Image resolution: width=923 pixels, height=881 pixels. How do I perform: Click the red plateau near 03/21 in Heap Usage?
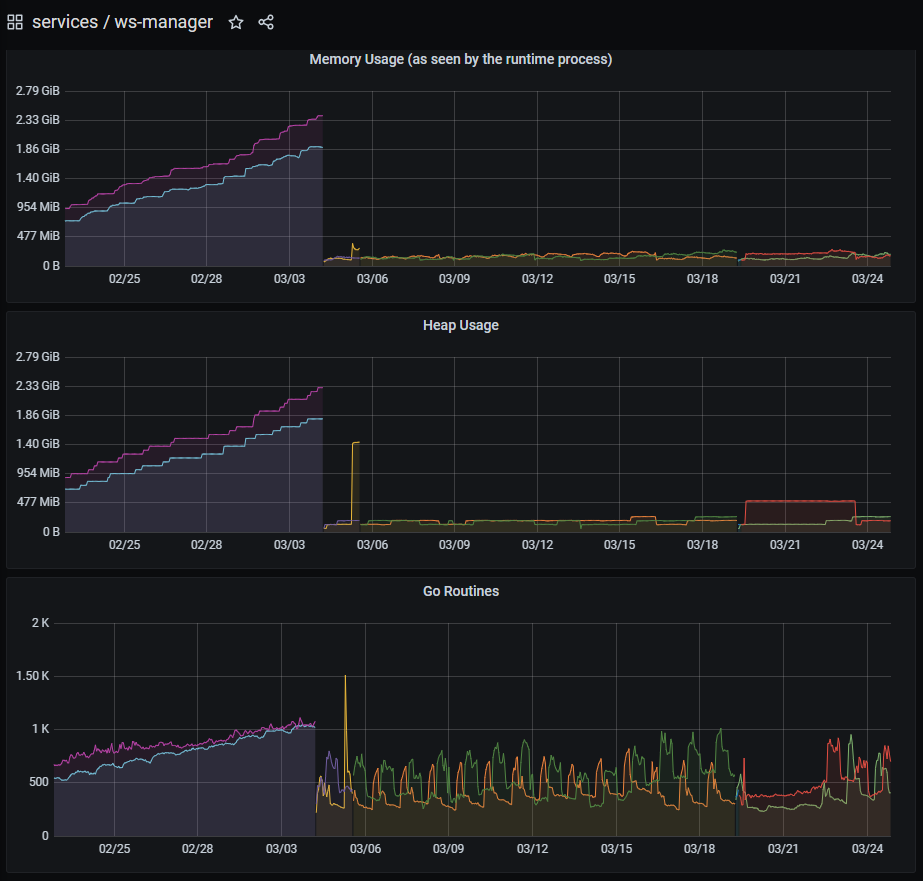click(800, 503)
